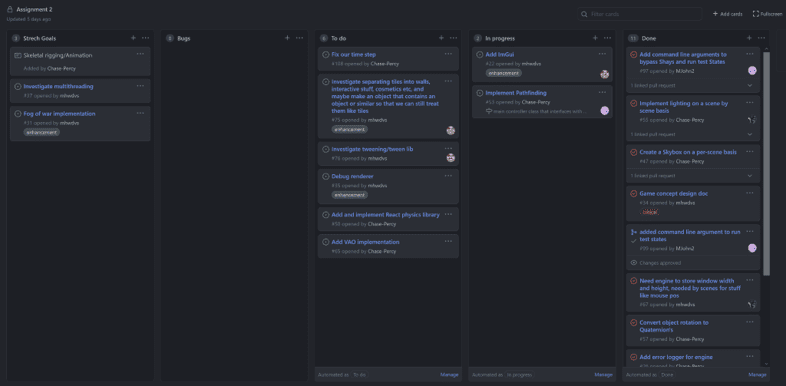Screen dimensions: 786x386
Task: Open Add VAO implementation issue
Action: pos(365,242)
